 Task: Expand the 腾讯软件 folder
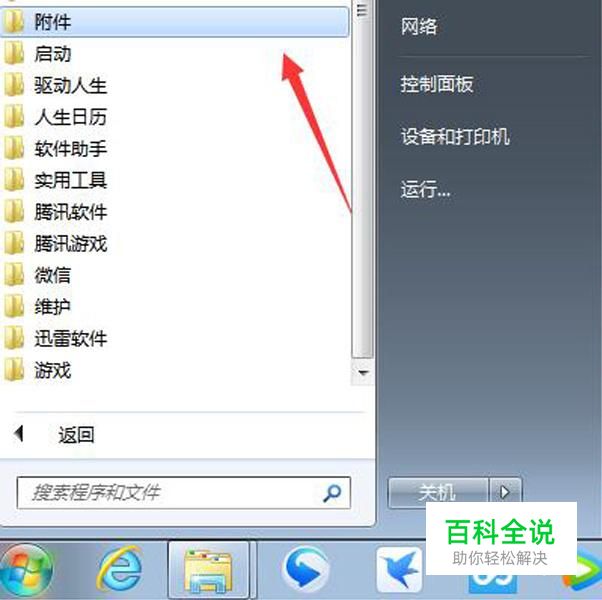(x=174, y=212)
